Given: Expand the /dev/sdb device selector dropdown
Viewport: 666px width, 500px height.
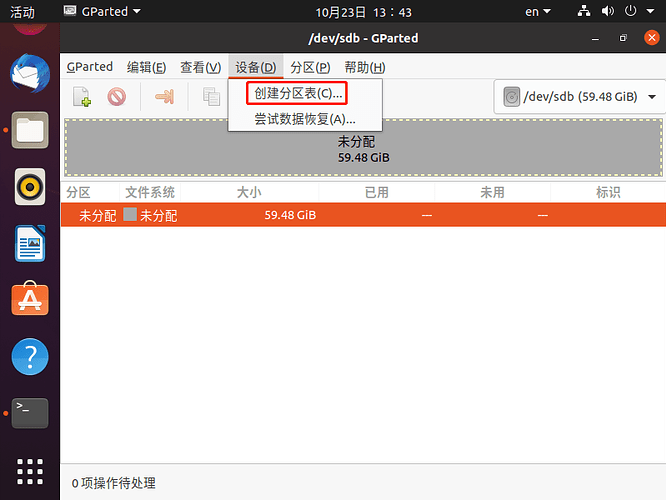Looking at the screenshot, I should tap(580, 97).
